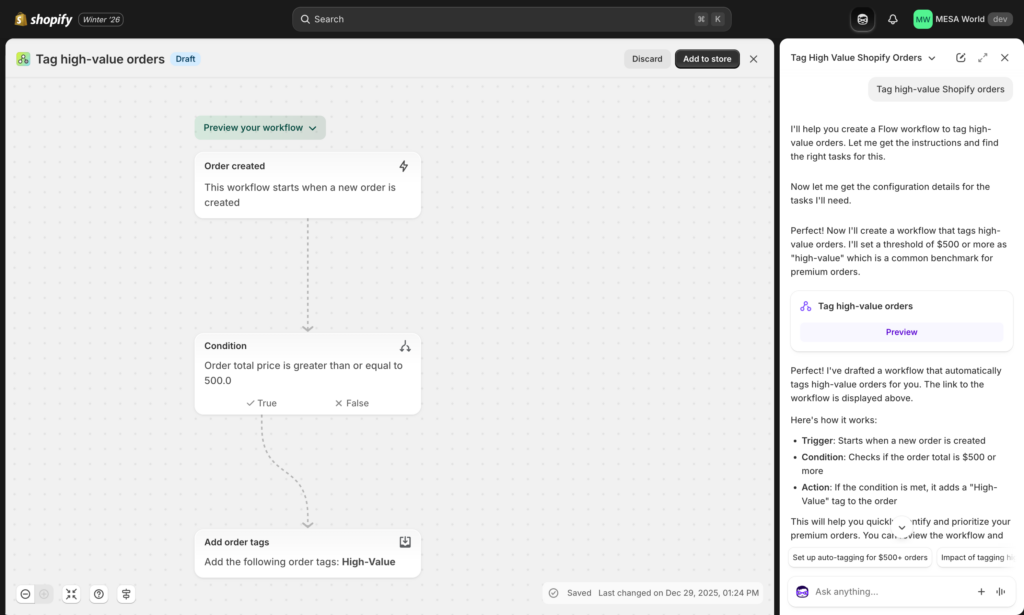The height and width of the screenshot is (615, 1024).
Task: Click the branch icon on the Condition card
Action: [404, 346]
